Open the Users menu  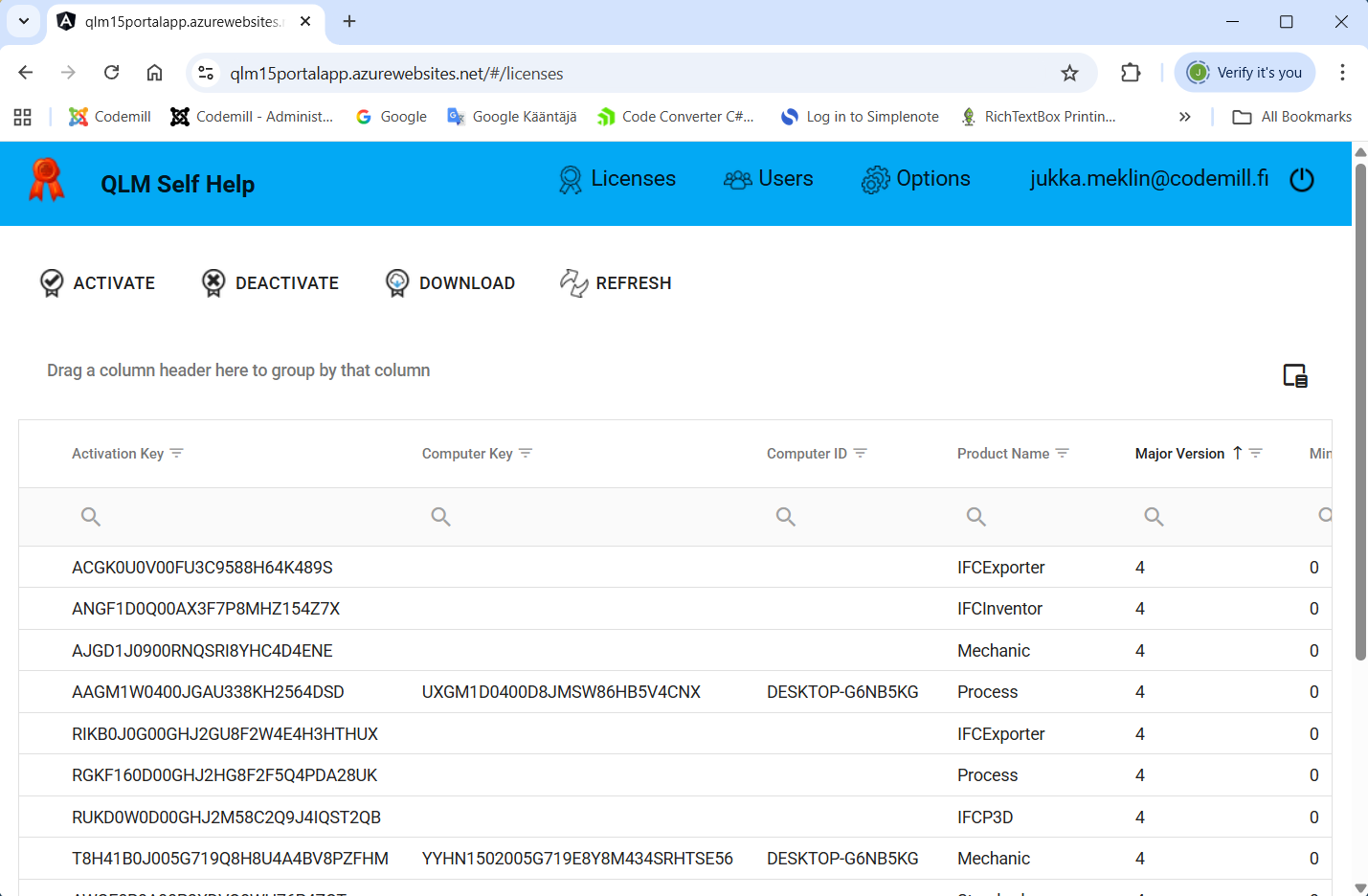[769, 179]
